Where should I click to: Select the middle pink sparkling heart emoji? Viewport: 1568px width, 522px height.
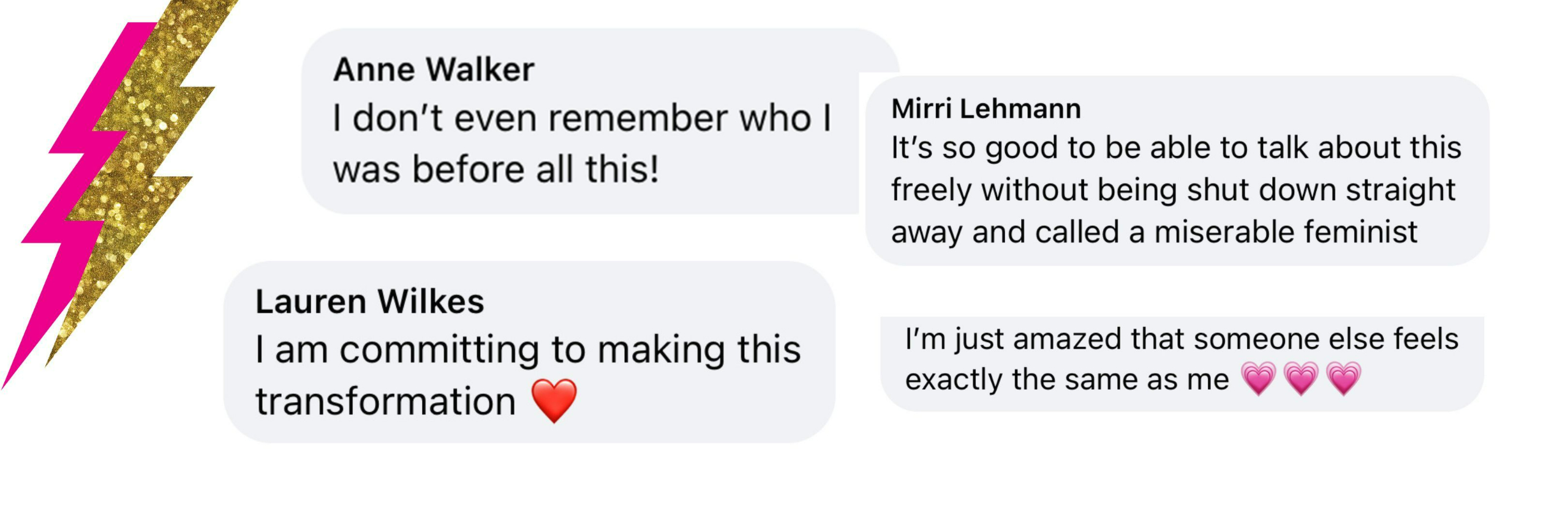coord(1300,378)
